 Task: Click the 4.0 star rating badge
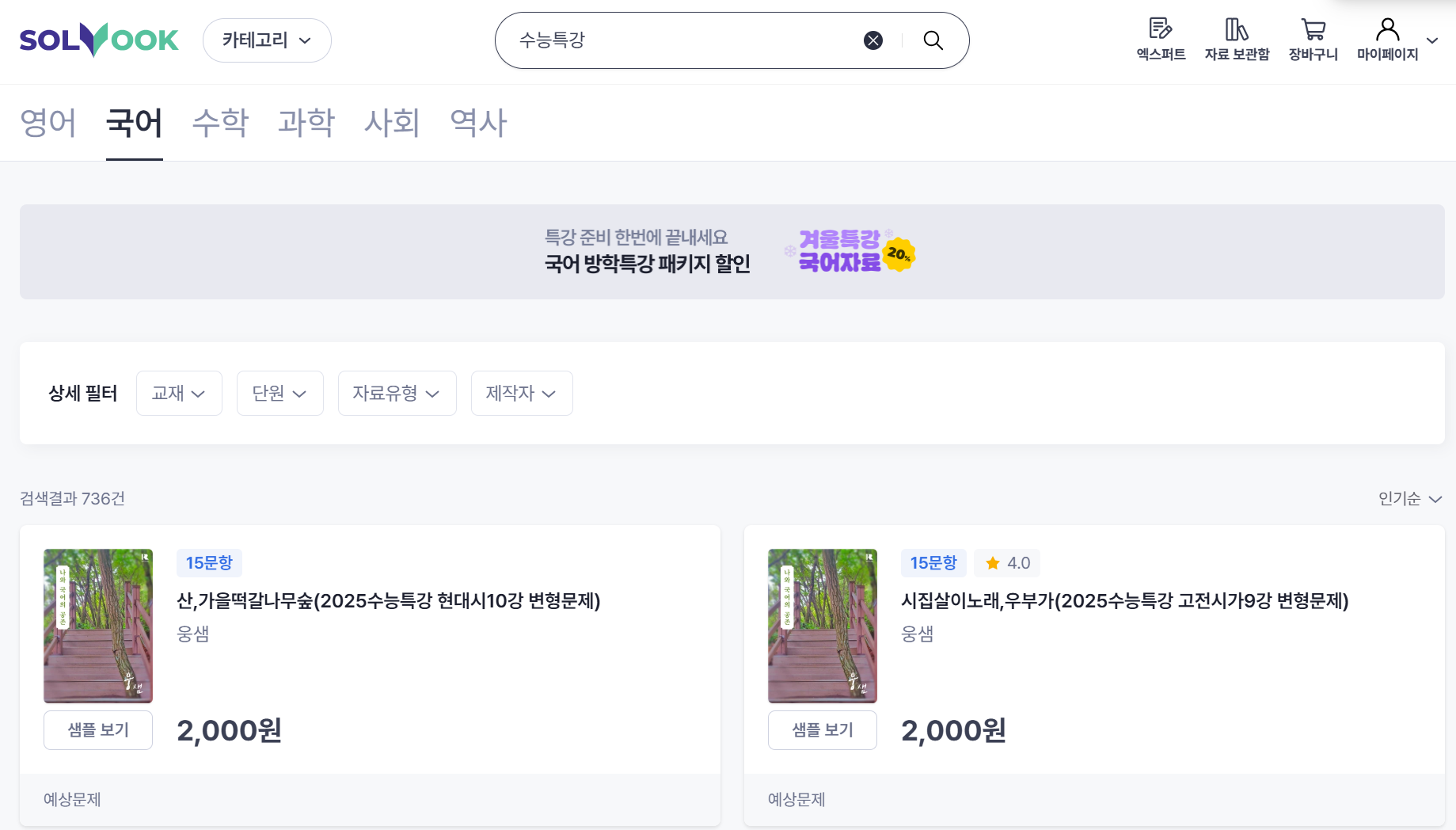pos(1007,563)
